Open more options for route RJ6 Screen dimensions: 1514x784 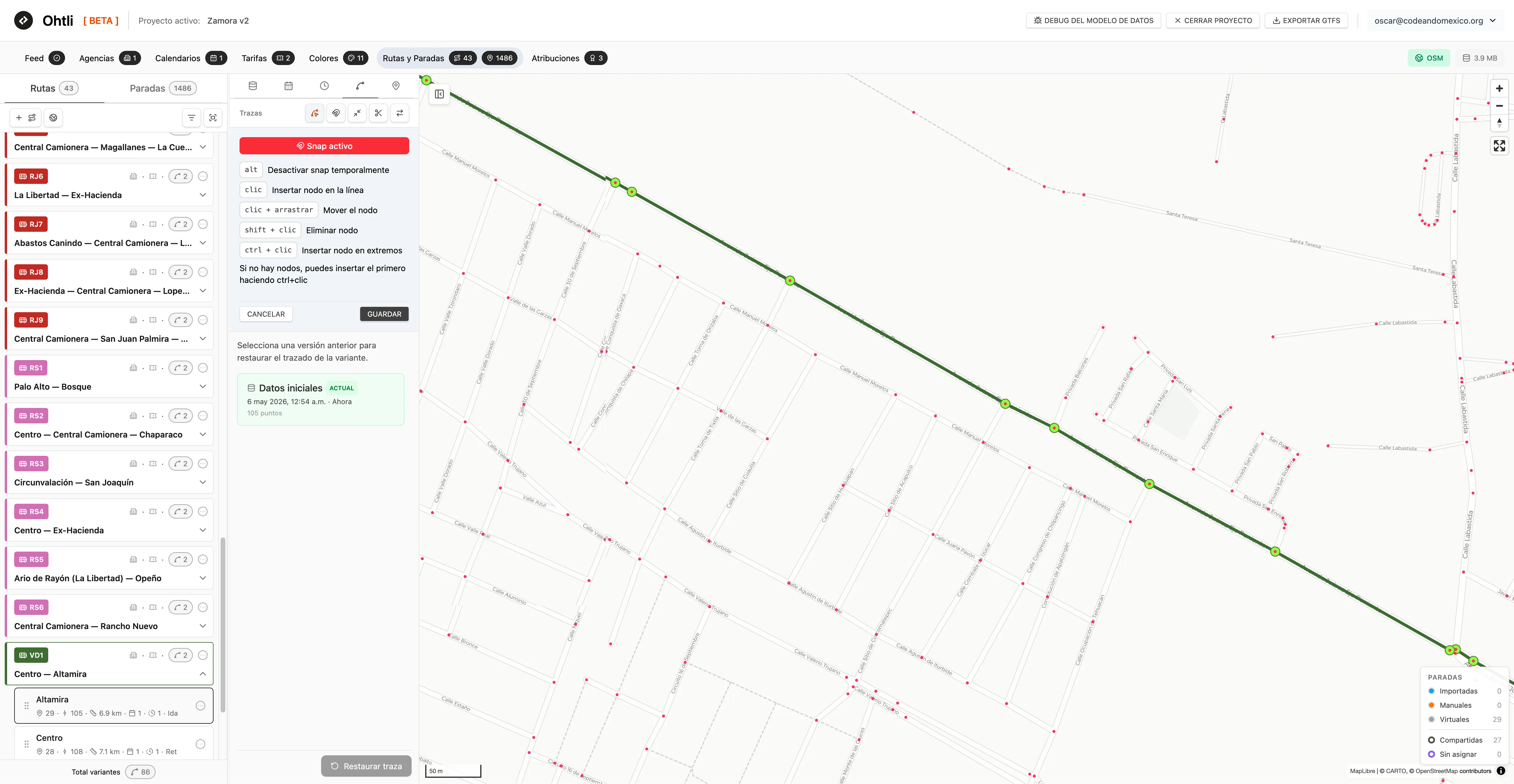point(203,176)
